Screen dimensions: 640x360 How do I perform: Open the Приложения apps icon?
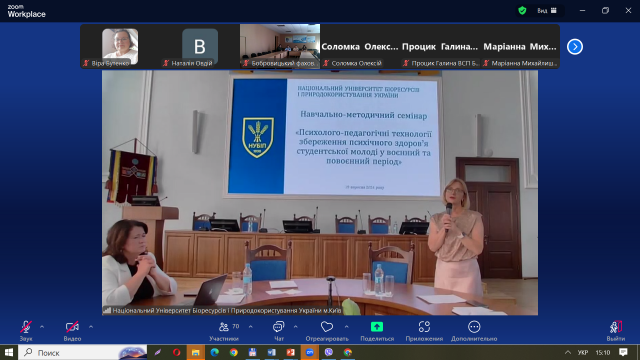click(424, 327)
